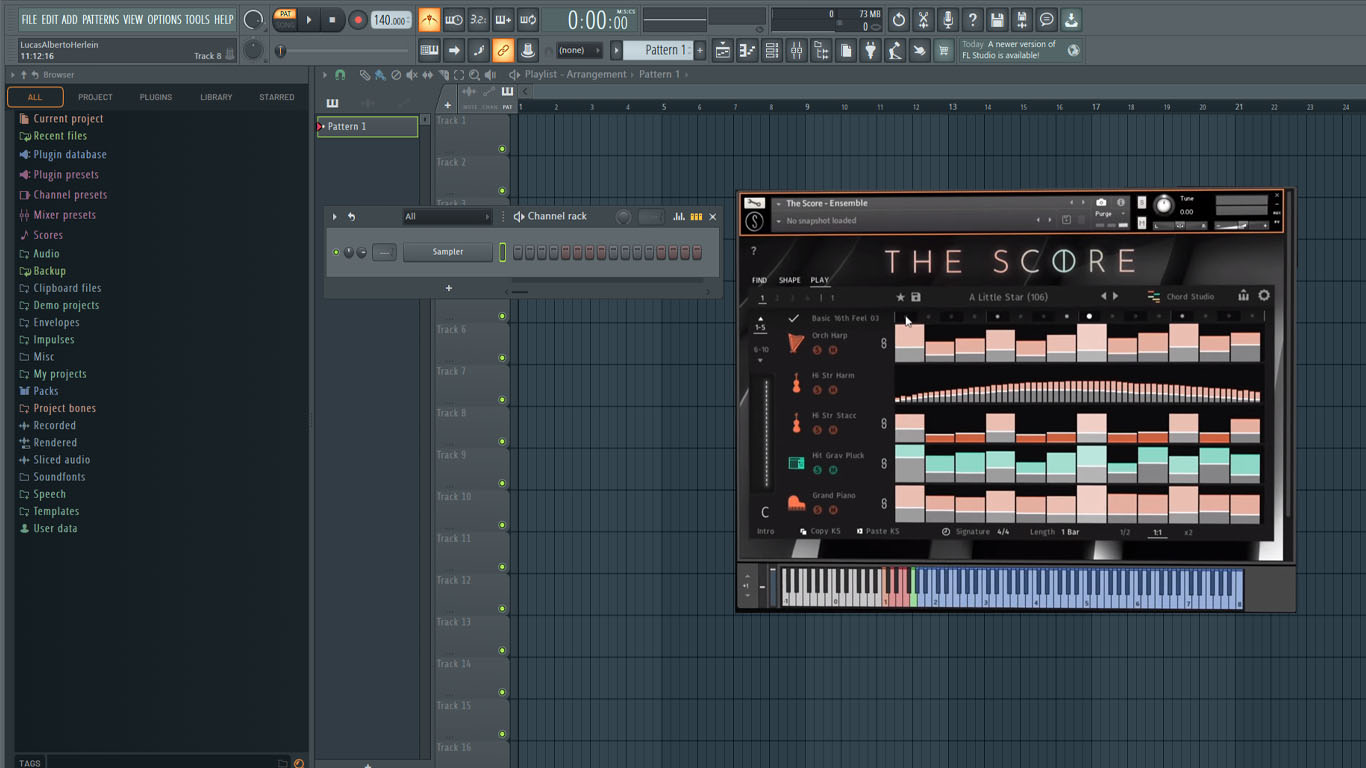Click the Sampler channel button
Screen dimensions: 1366x768
pos(448,252)
